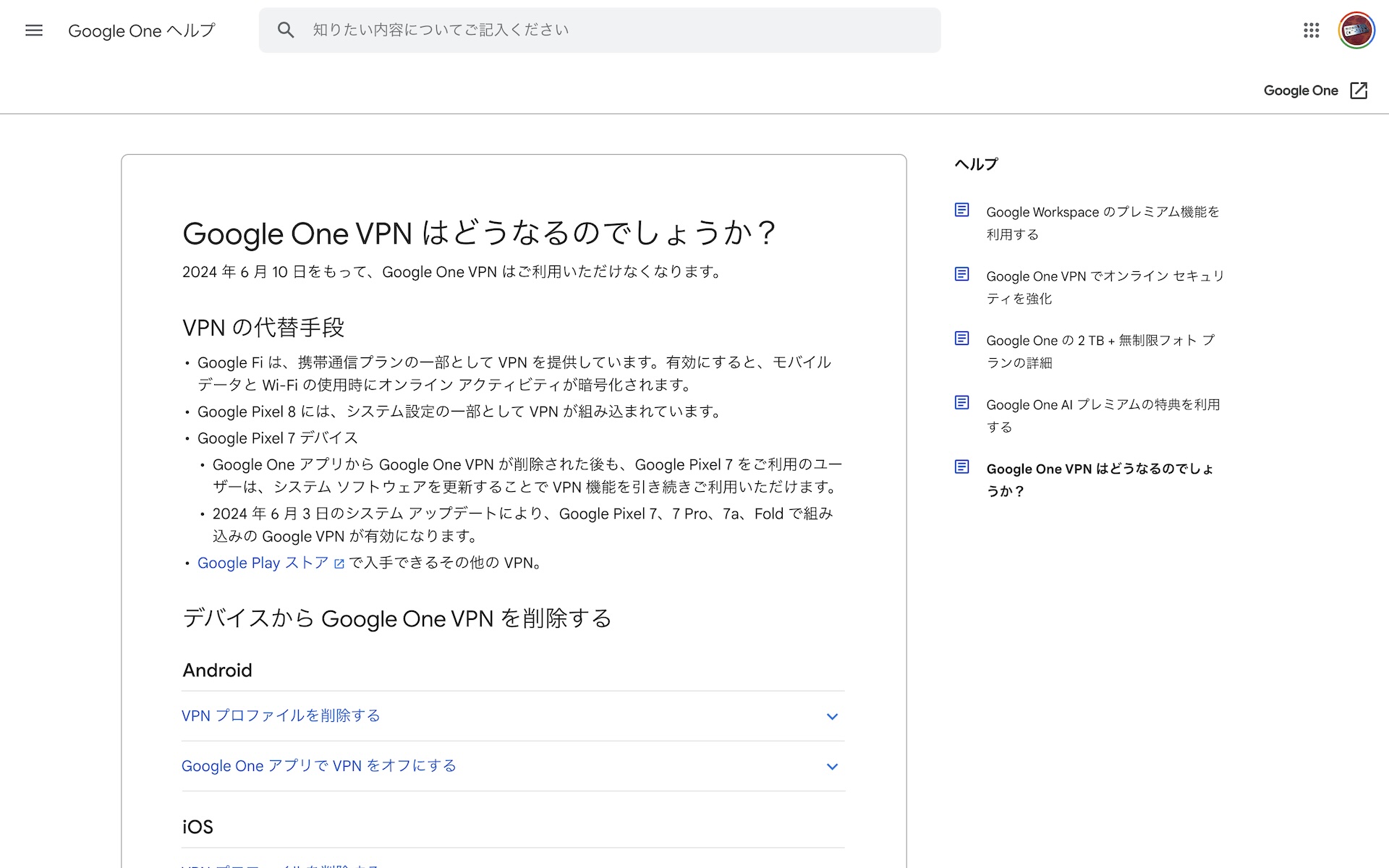Viewport: 1389px width, 868px height.
Task: Click the external-link icon after Google Play ストア
Action: click(x=339, y=563)
